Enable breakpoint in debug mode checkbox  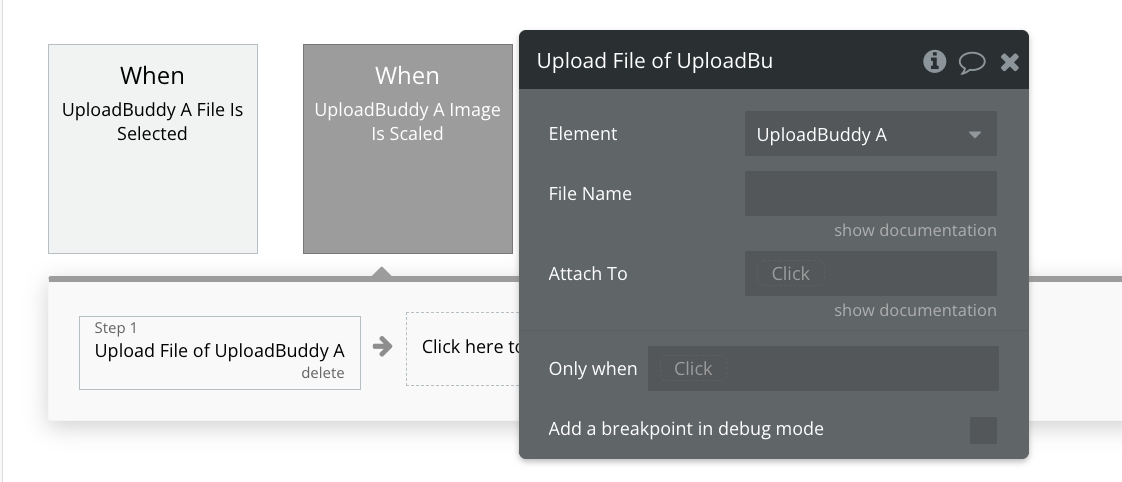pos(982,431)
